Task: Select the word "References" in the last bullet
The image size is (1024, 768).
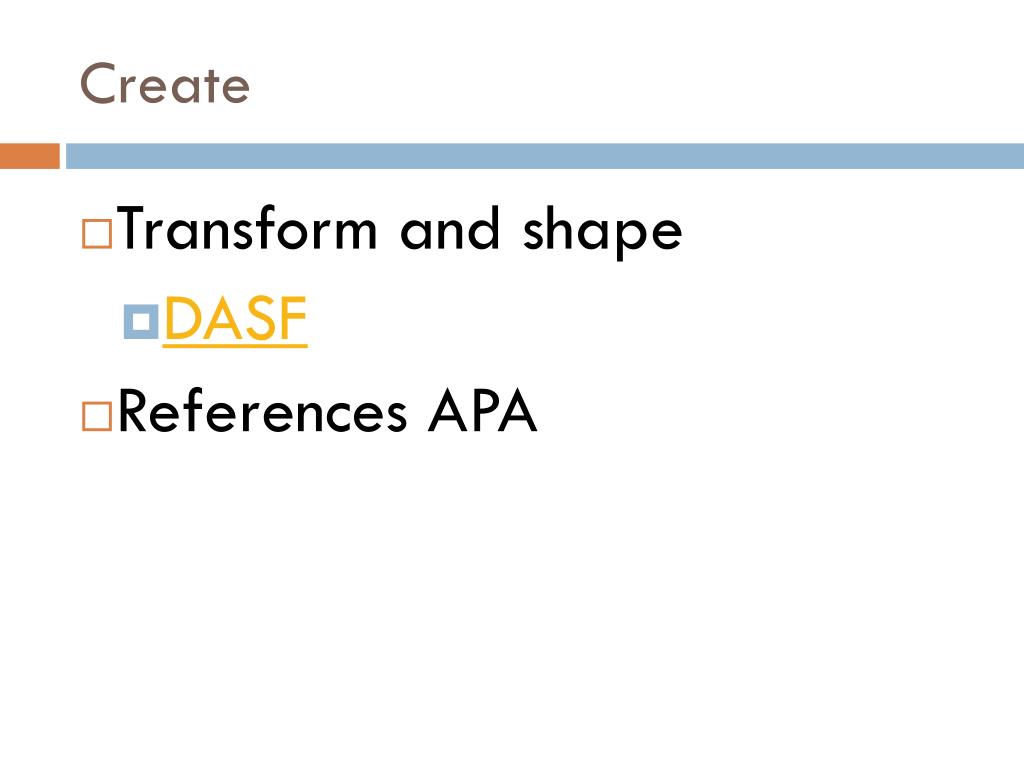Action: 263,411
